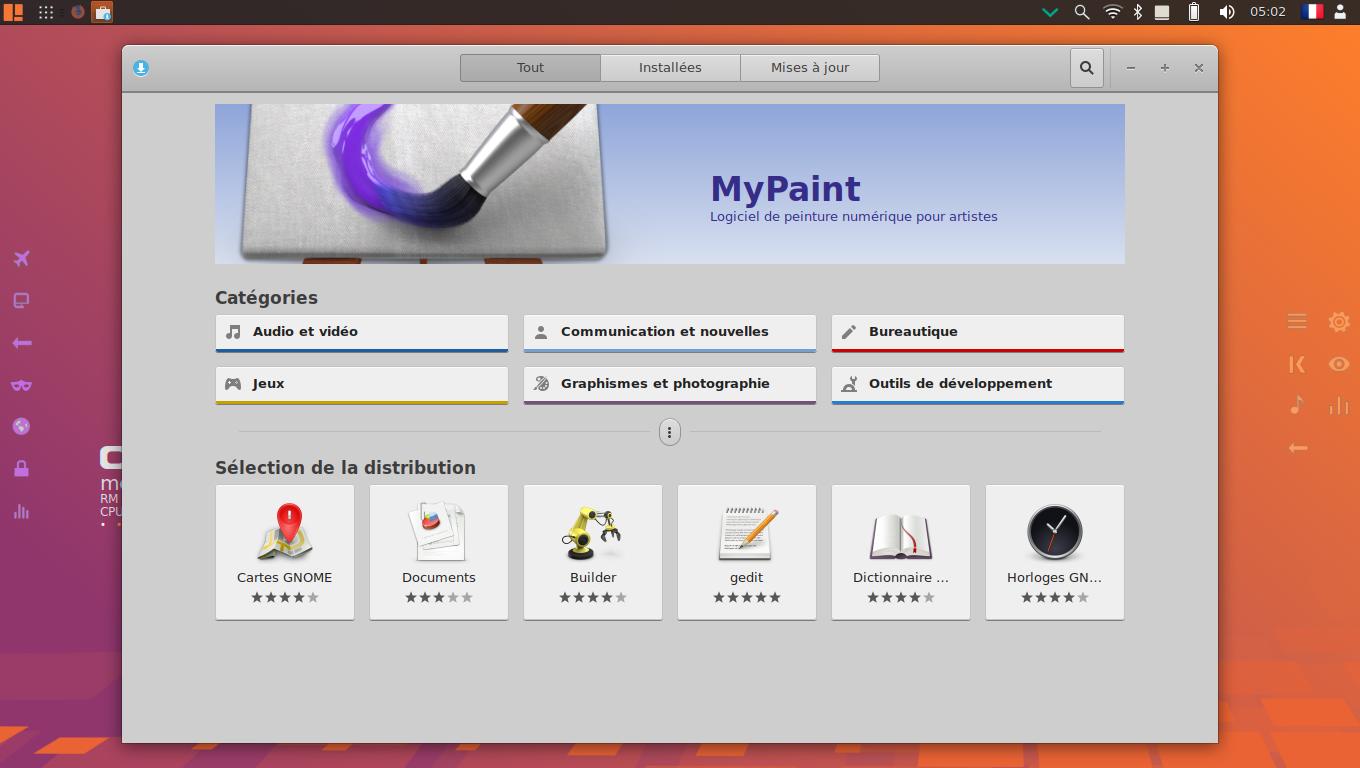Click the software center search button
The height and width of the screenshot is (768, 1360).
click(x=1086, y=68)
